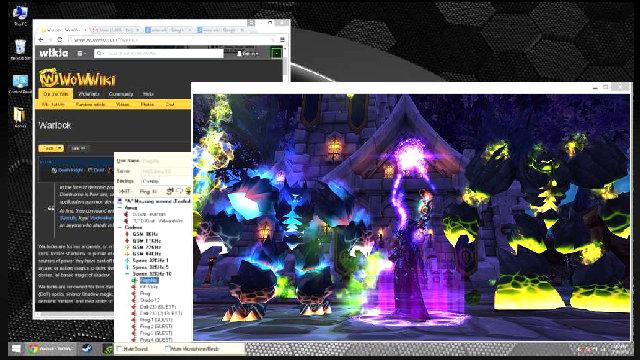This screenshot has width=640, height=360.
Task: Reload the WoWWiki page
Action: tap(60, 40)
